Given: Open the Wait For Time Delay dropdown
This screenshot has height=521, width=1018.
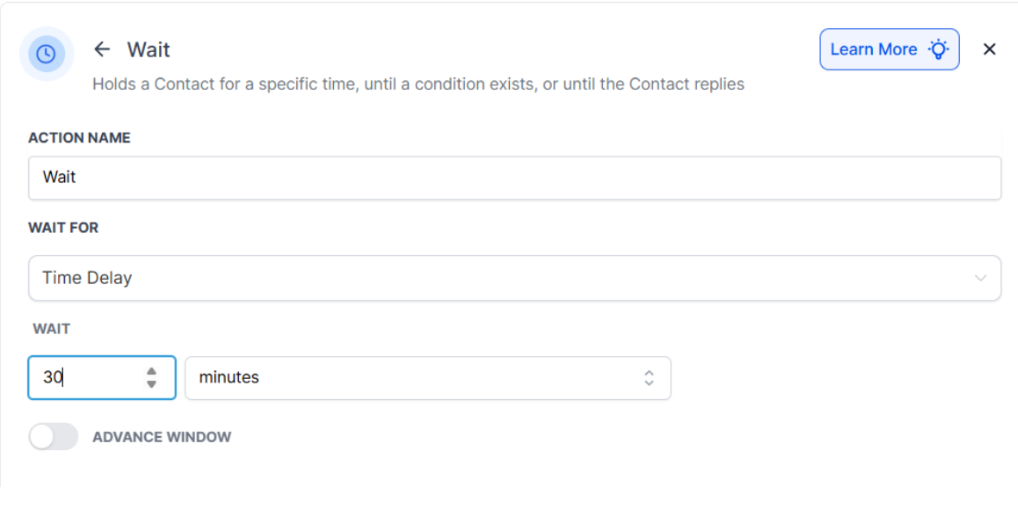Looking at the screenshot, I should tap(514, 278).
